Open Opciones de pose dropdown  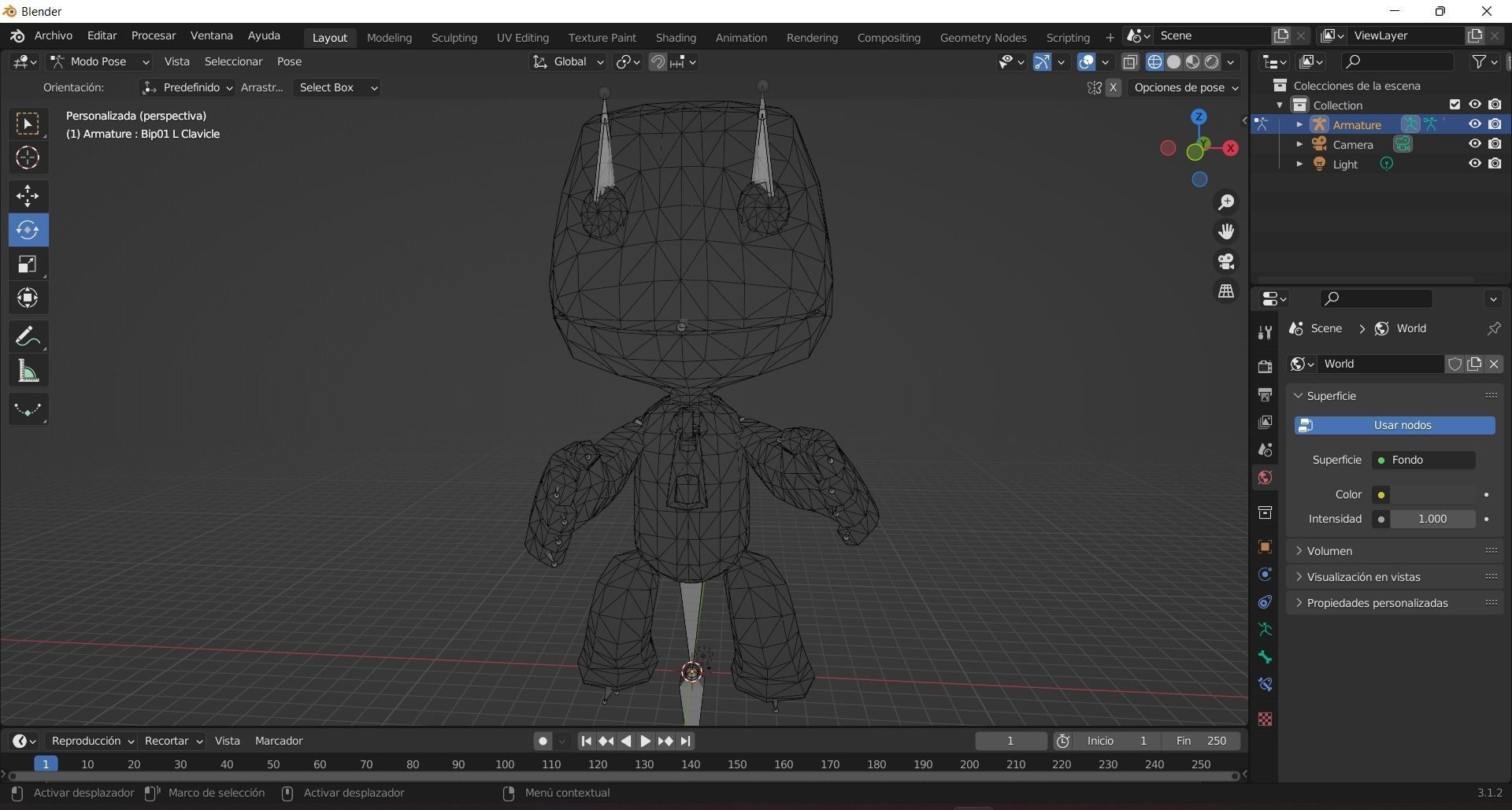(1184, 87)
